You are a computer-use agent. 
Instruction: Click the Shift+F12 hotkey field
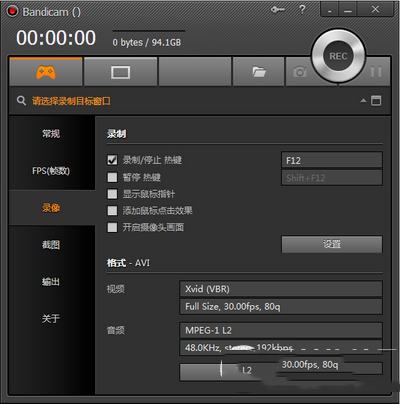point(332,178)
